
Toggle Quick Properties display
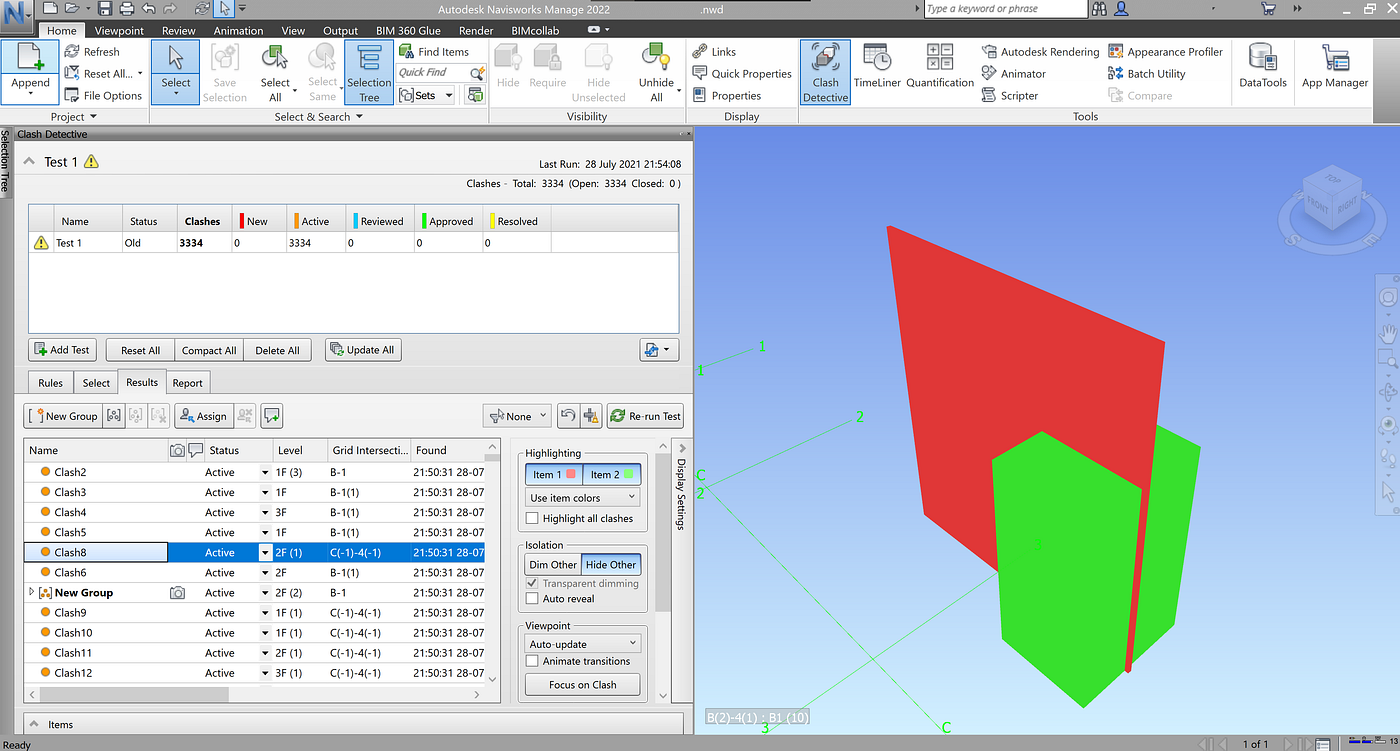(742, 74)
